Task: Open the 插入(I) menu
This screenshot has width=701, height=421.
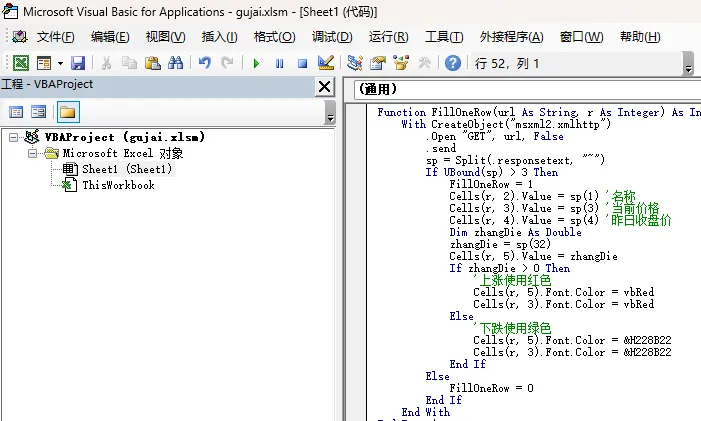Action: click(x=220, y=37)
